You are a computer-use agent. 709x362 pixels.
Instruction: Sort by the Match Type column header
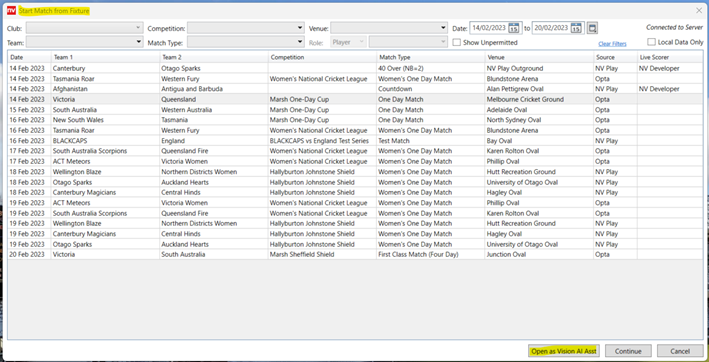(x=430, y=57)
